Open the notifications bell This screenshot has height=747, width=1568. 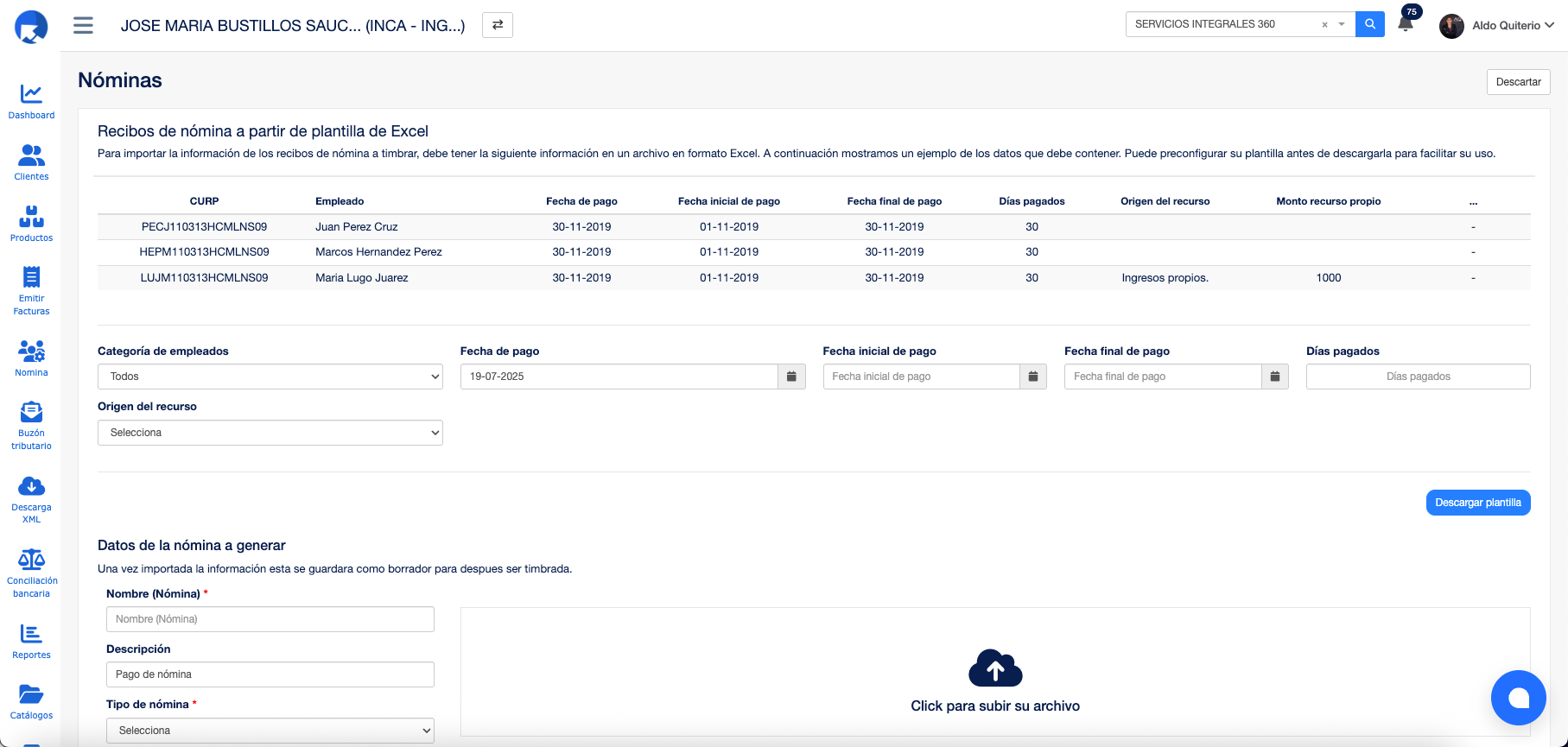tap(1406, 24)
